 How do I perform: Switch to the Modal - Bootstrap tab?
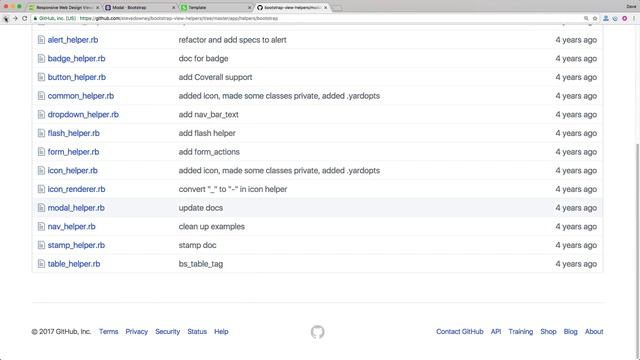[x=140, y=7]
